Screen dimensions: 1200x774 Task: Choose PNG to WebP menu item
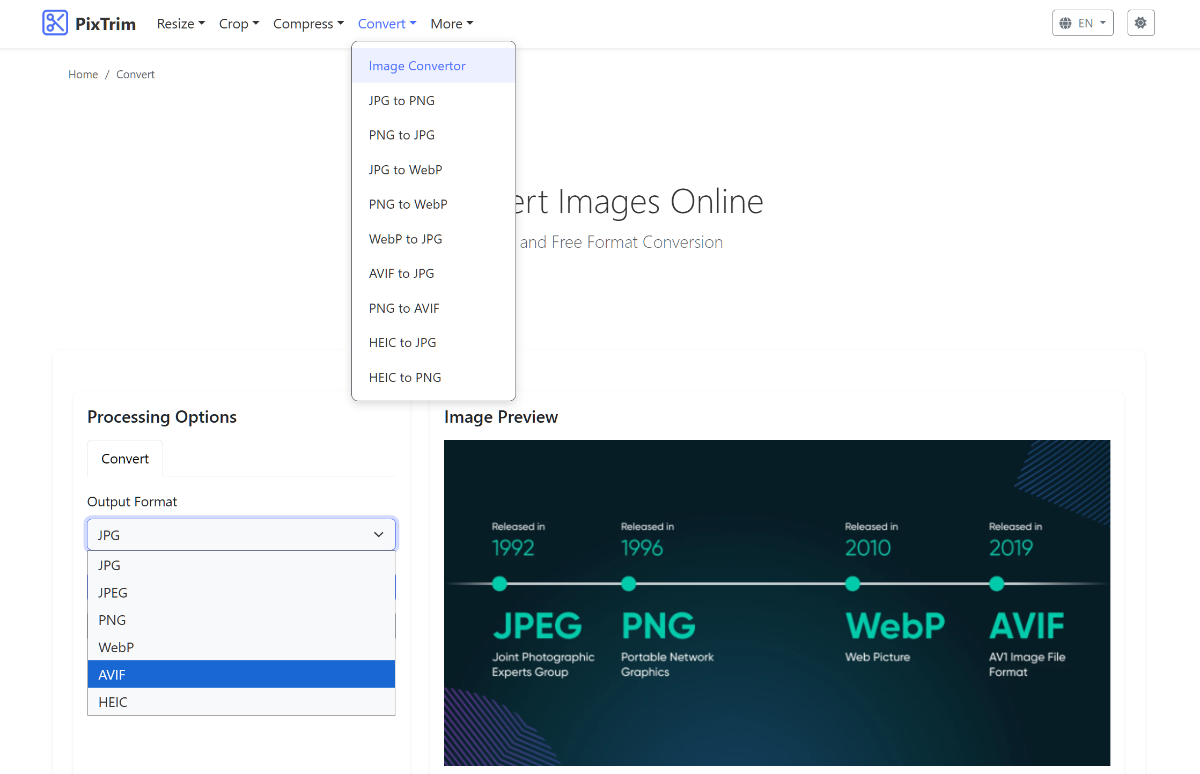coord(407,204)
